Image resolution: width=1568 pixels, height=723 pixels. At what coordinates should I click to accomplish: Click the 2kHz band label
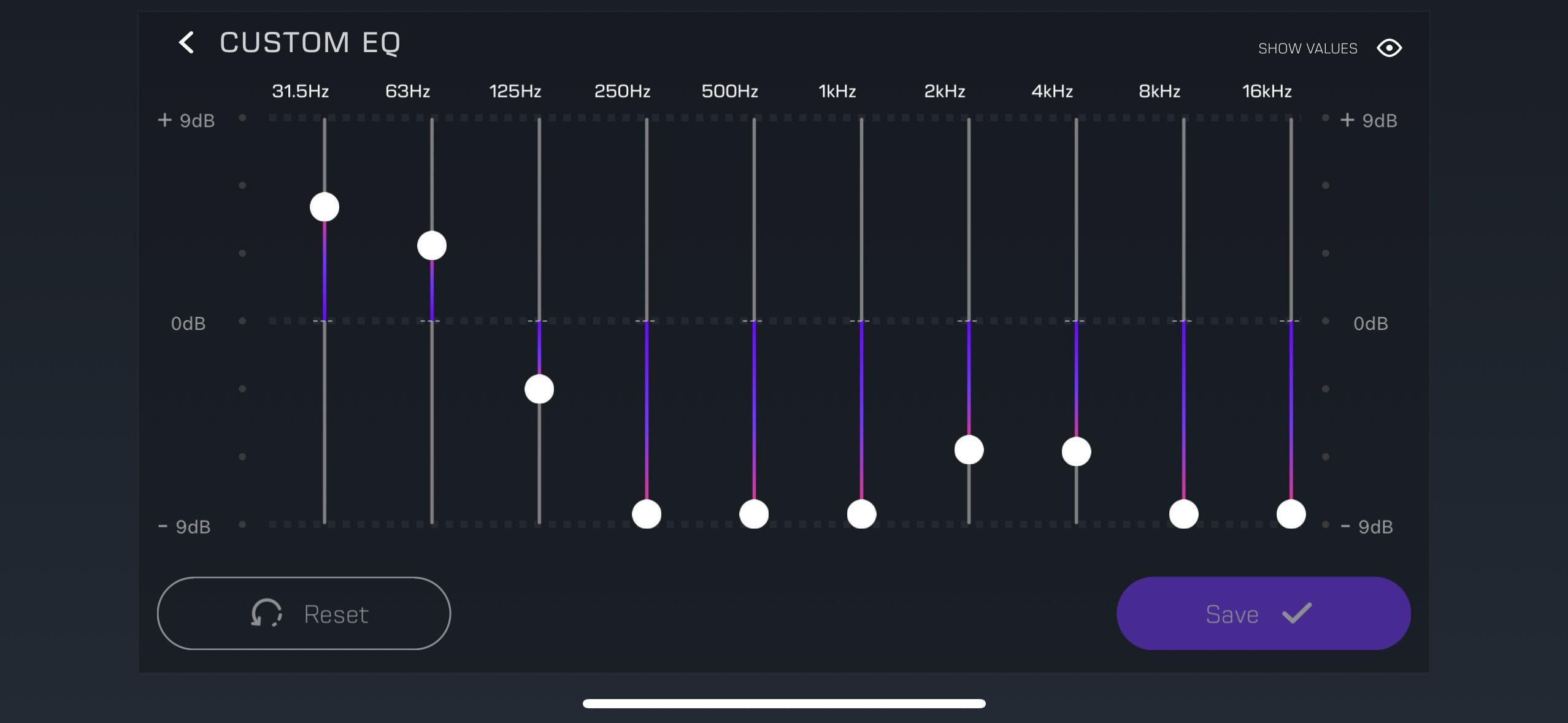[944, 91]
